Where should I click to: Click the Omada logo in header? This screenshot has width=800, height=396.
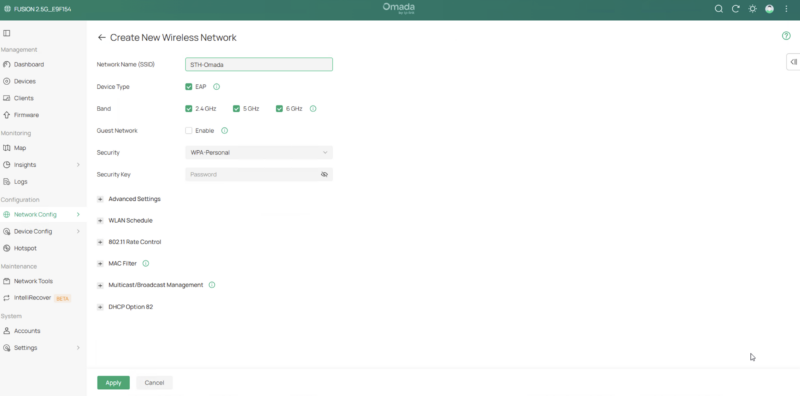(399, 8)
